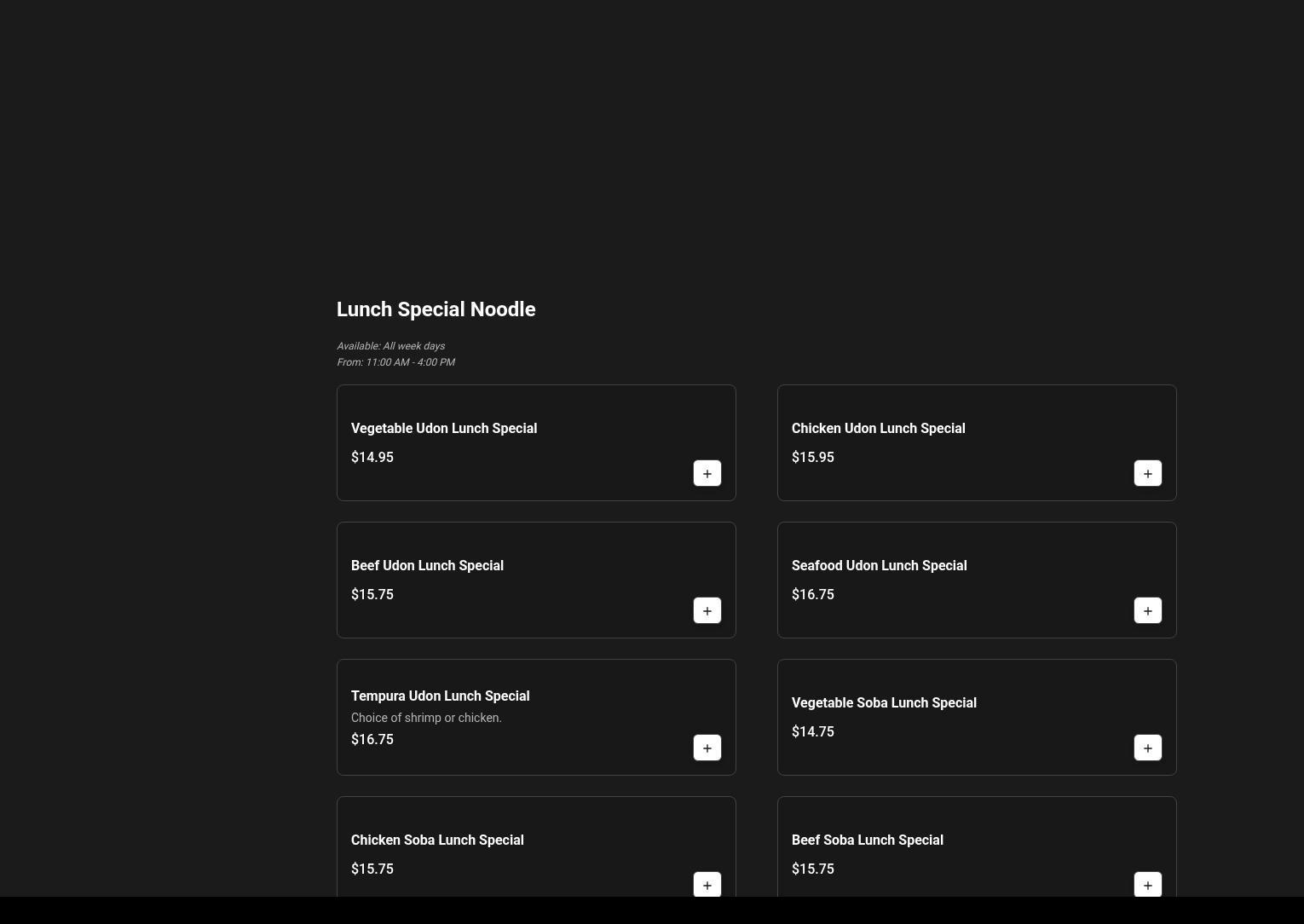Image resolution: width=1304 pixels, height=924 pixels.
Task: Click the $16.75 Seafood Udon price
Action: click(x=812, y=594)
